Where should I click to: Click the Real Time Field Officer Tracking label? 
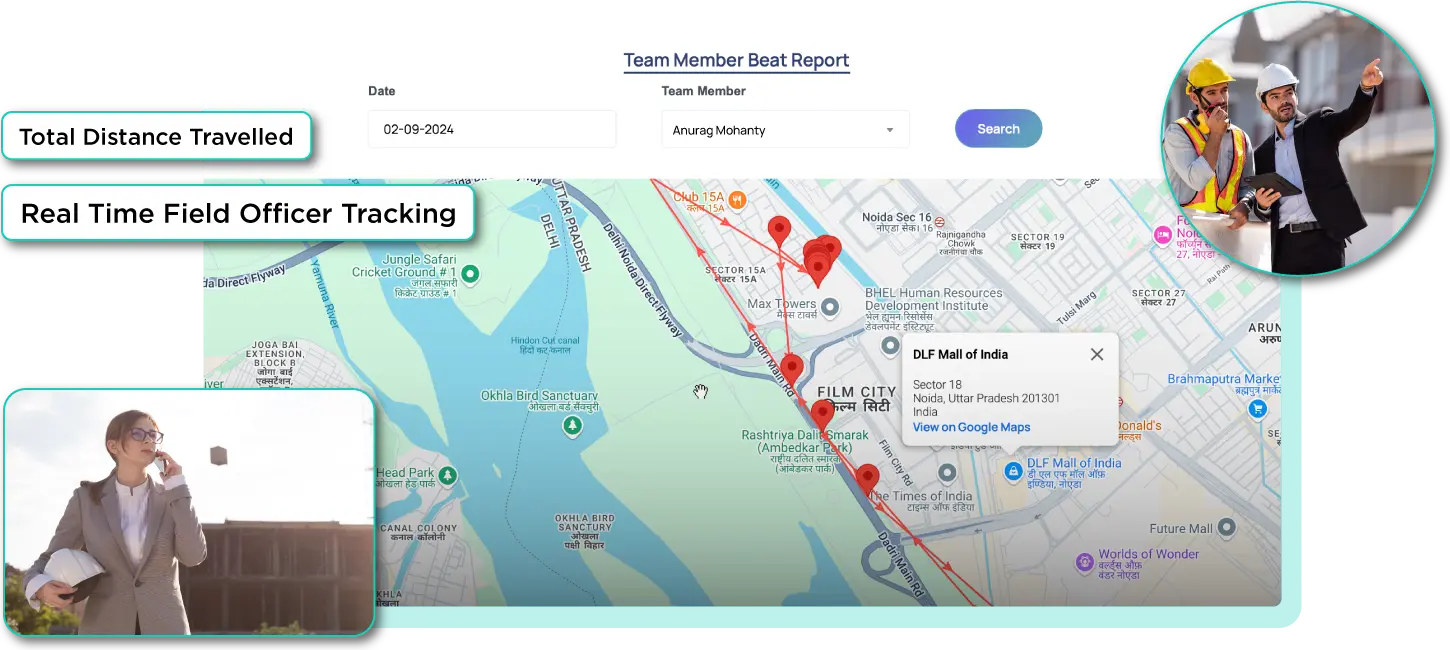[x=238, y=213]
